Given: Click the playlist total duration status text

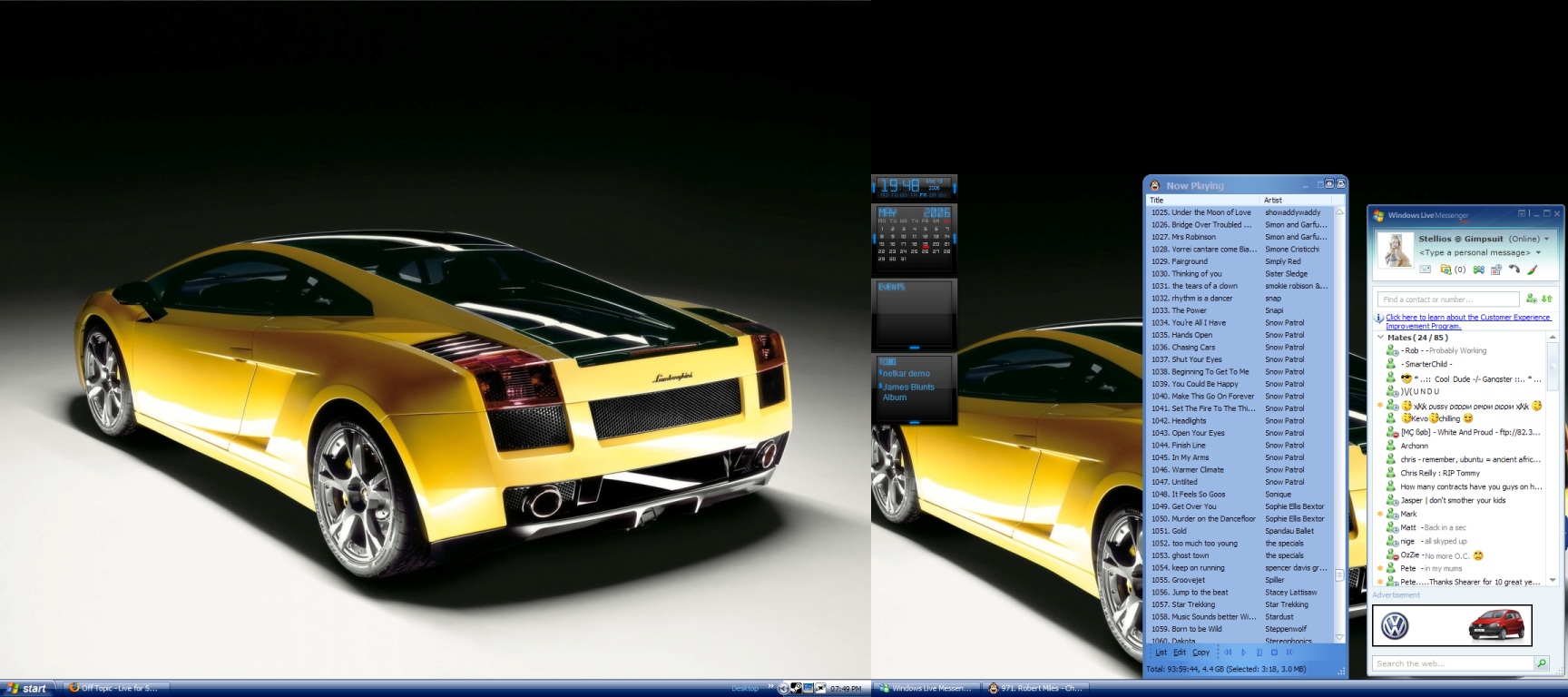Looking at the screenshot, I should pos(1226,669).
